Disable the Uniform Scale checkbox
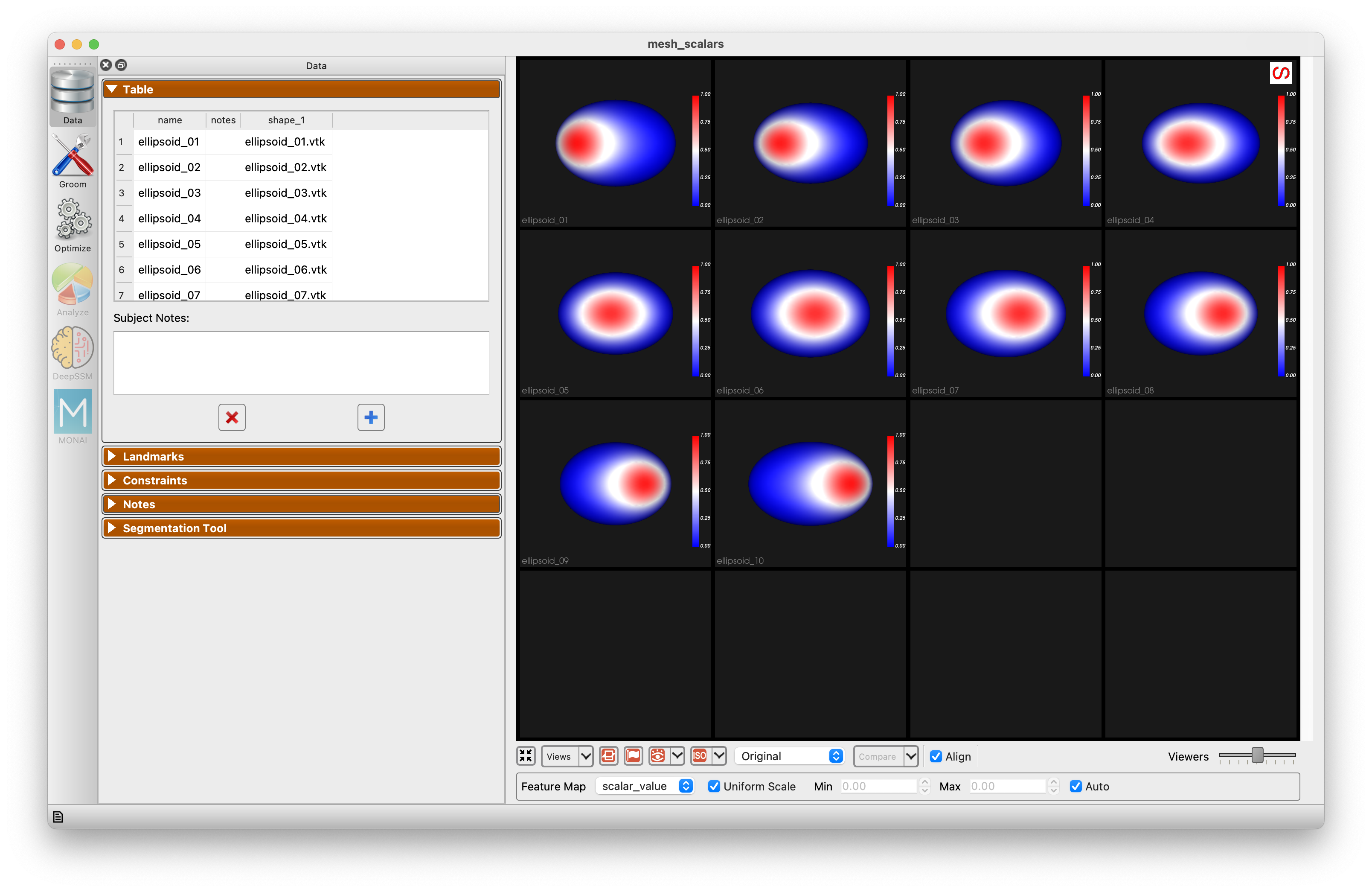The height and width of the screenshot is (892, 1372). coord(714,787)
